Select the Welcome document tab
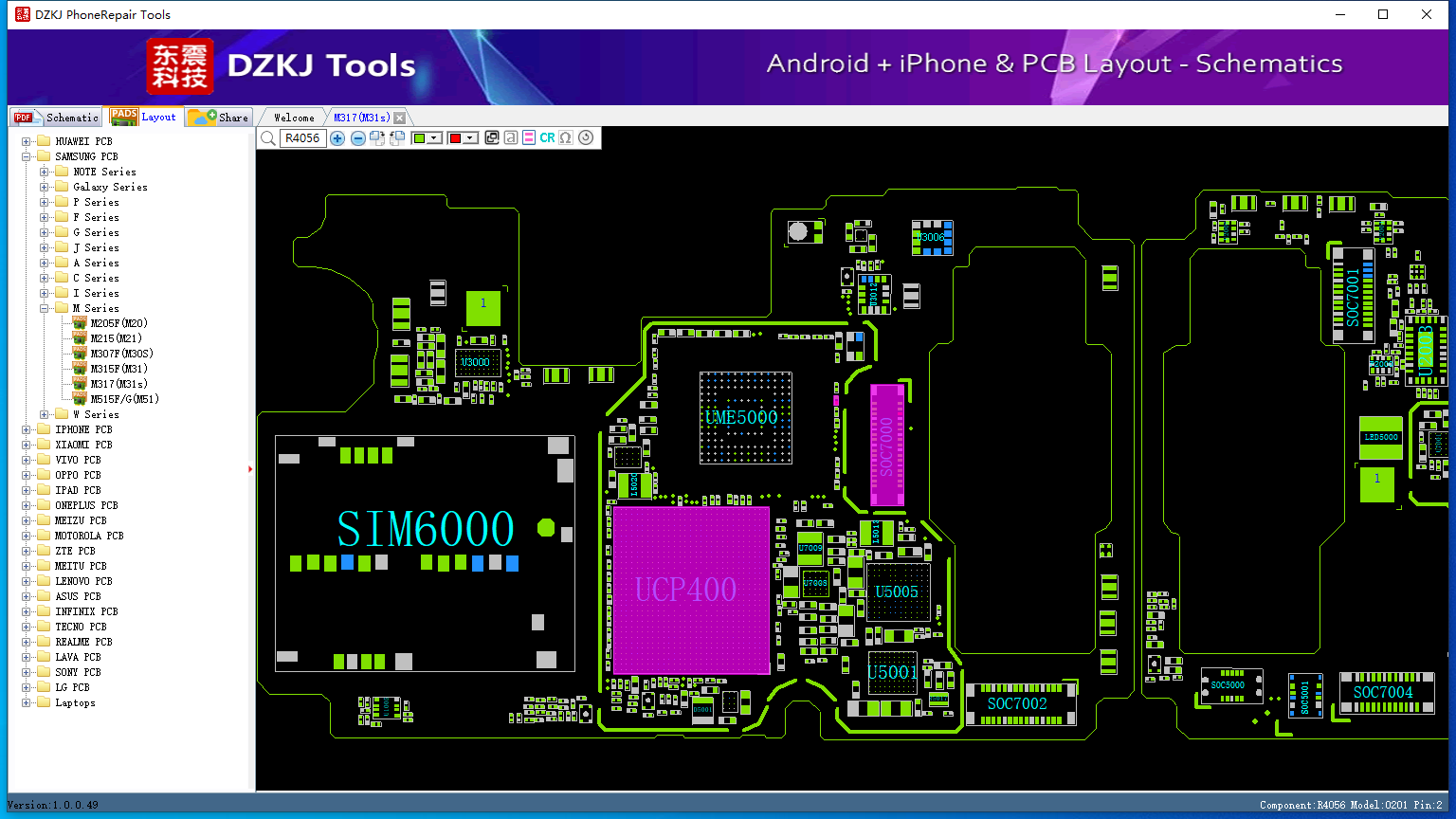The height and width of the screenshot is (819, 1456). [x=294, y=118]
